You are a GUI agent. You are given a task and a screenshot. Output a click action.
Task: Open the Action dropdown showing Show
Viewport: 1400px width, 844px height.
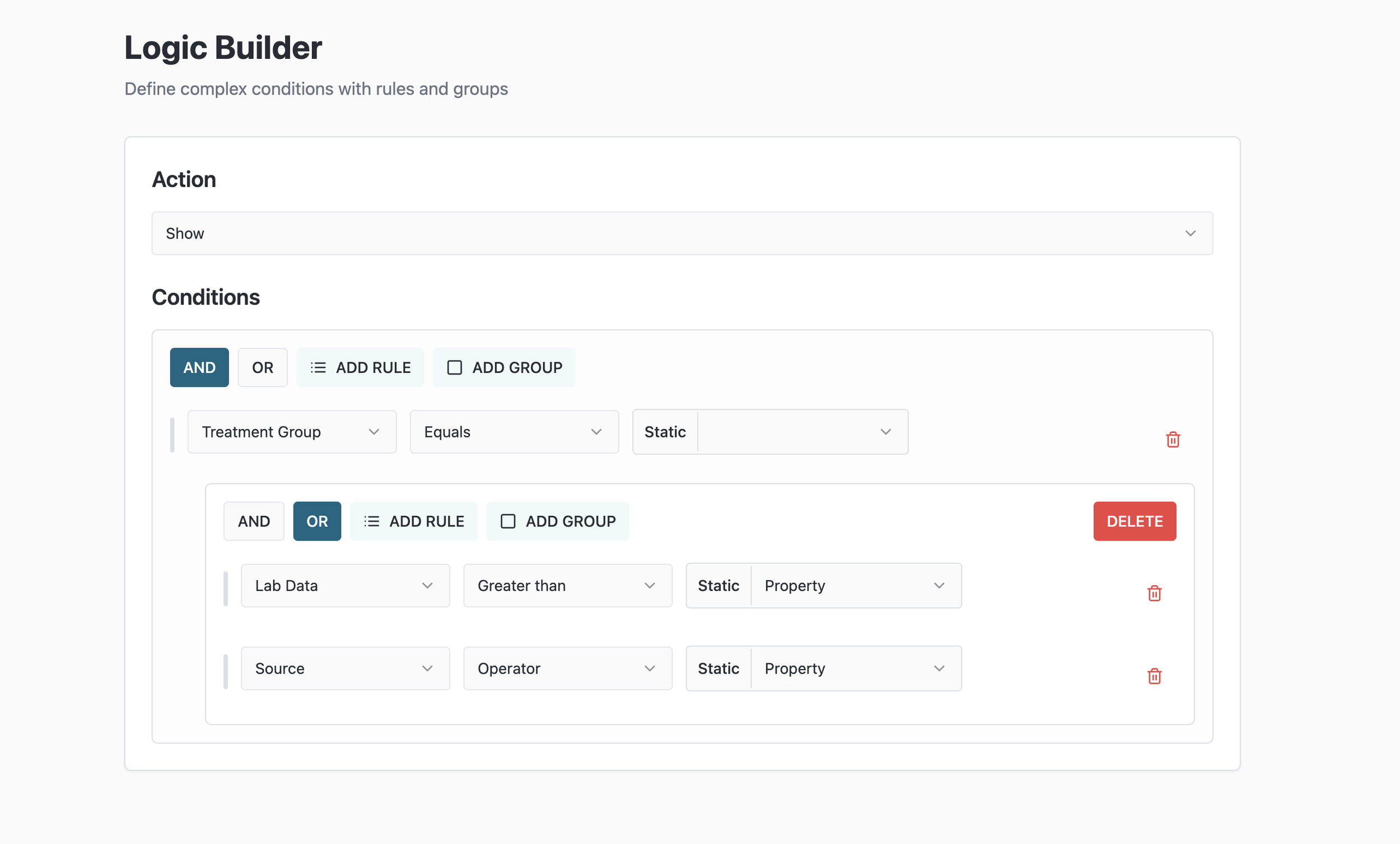click(x=682, y=233)
